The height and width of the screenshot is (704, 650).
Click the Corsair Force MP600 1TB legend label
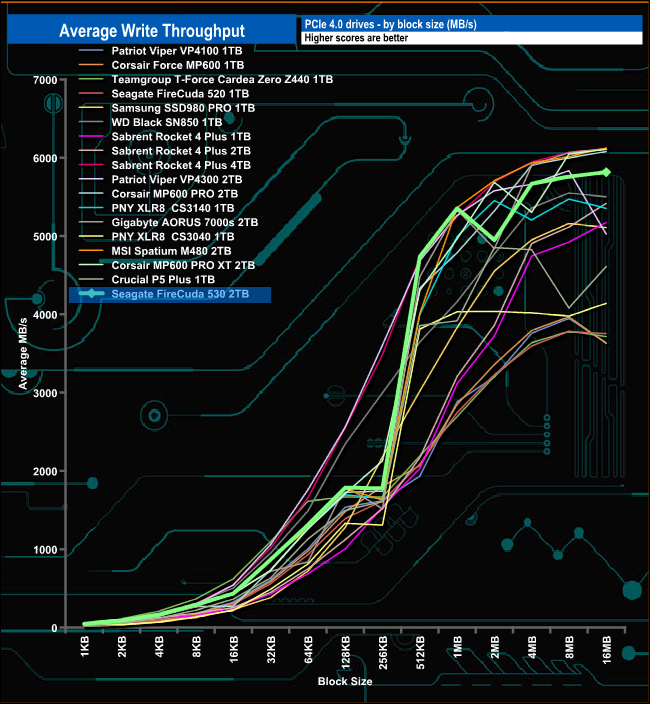[x=178, y=65]
